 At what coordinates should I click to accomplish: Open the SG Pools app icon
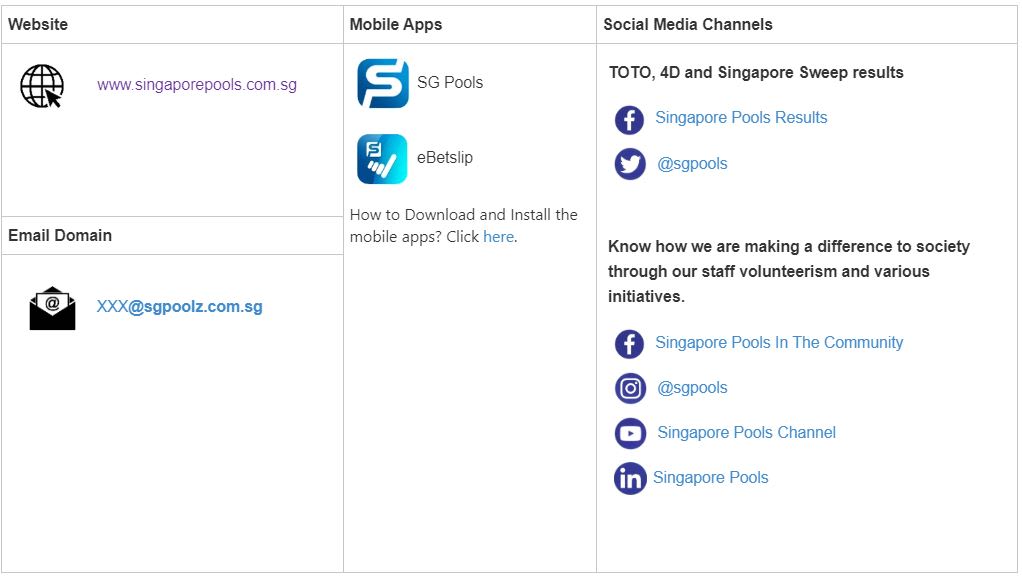pos(382,83)
